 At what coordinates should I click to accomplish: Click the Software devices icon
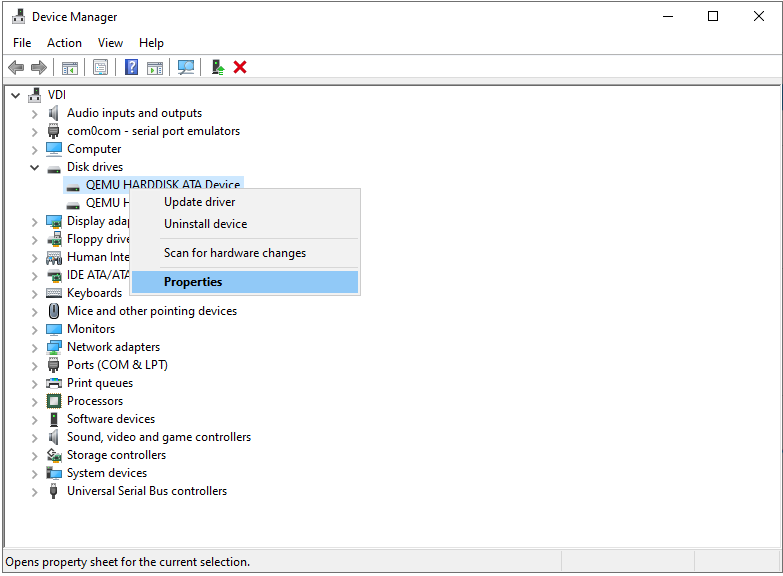pyautogui.click(x=53, y=419)
